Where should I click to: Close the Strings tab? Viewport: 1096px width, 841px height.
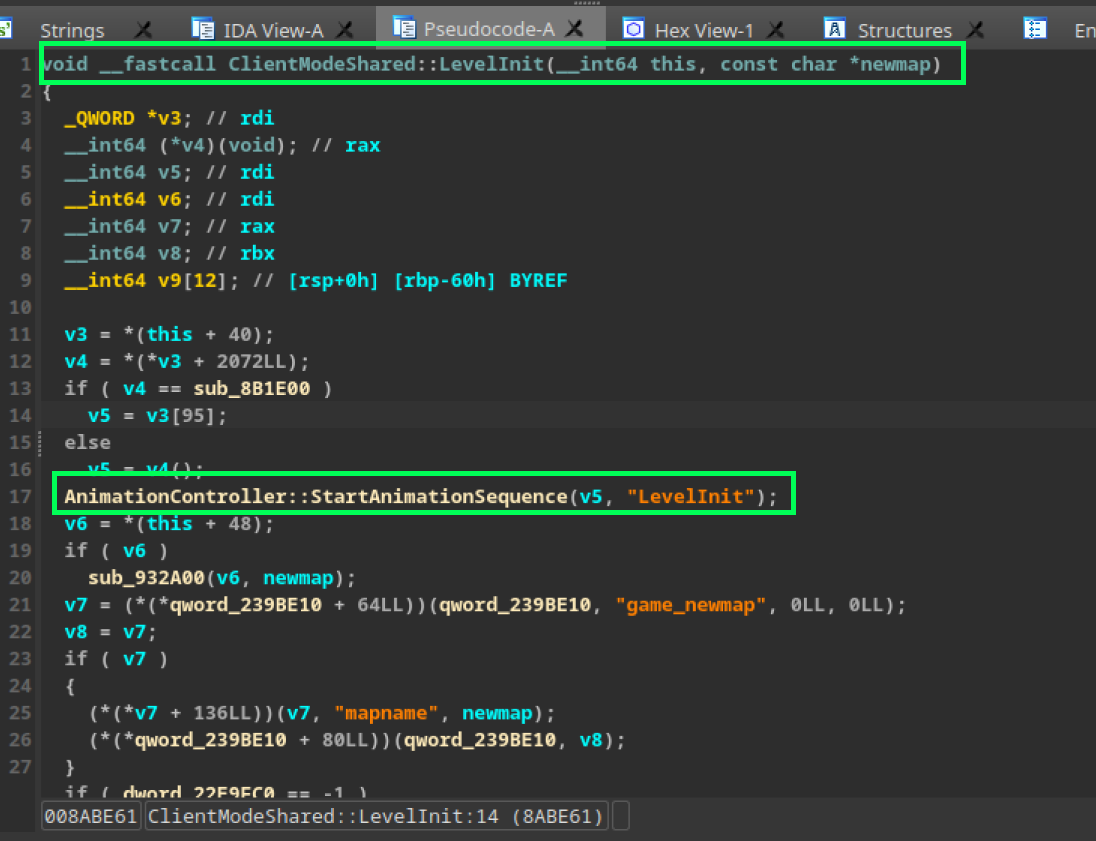click(144, 30)
